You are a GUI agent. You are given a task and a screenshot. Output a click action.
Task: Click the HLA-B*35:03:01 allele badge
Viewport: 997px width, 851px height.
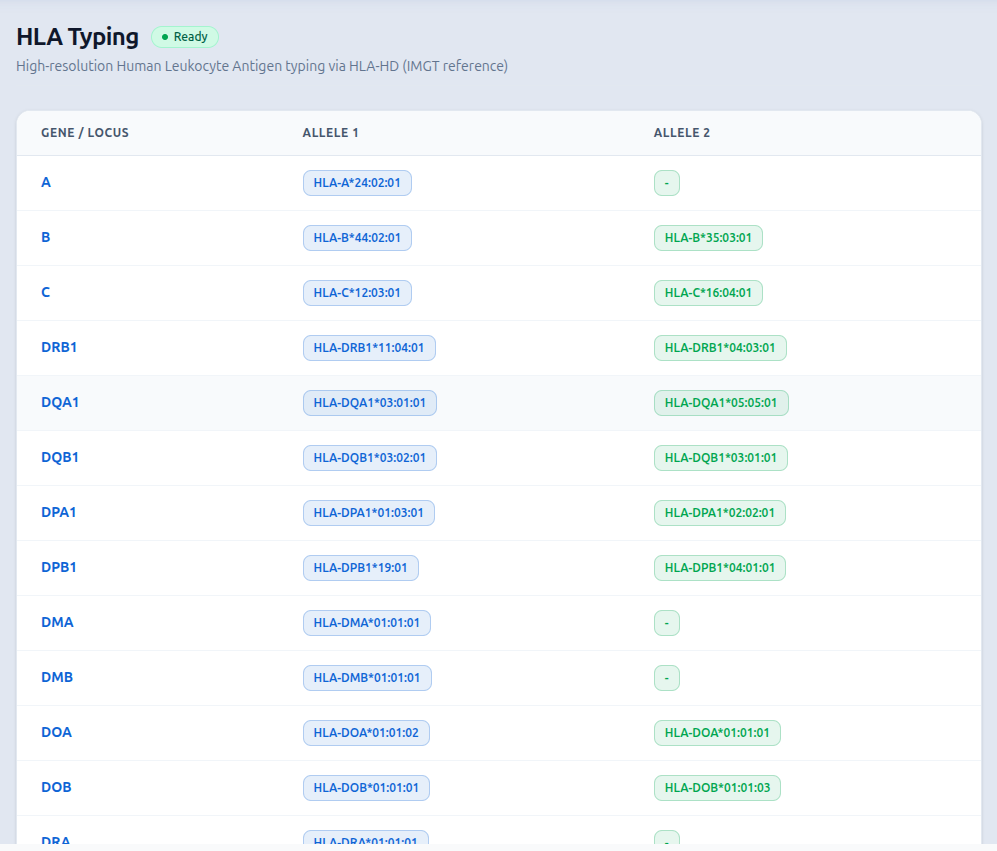tap(708, 238)
